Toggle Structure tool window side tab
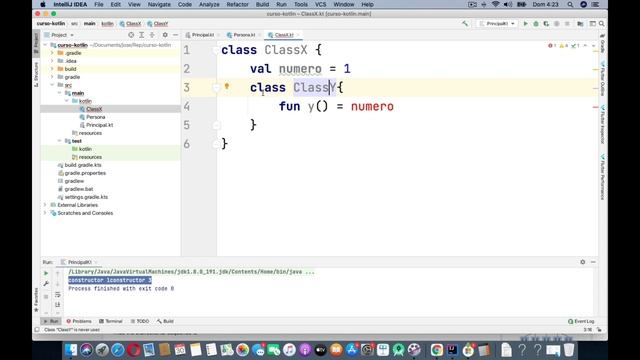Viewport: 640px width, 360px height. 36,74
